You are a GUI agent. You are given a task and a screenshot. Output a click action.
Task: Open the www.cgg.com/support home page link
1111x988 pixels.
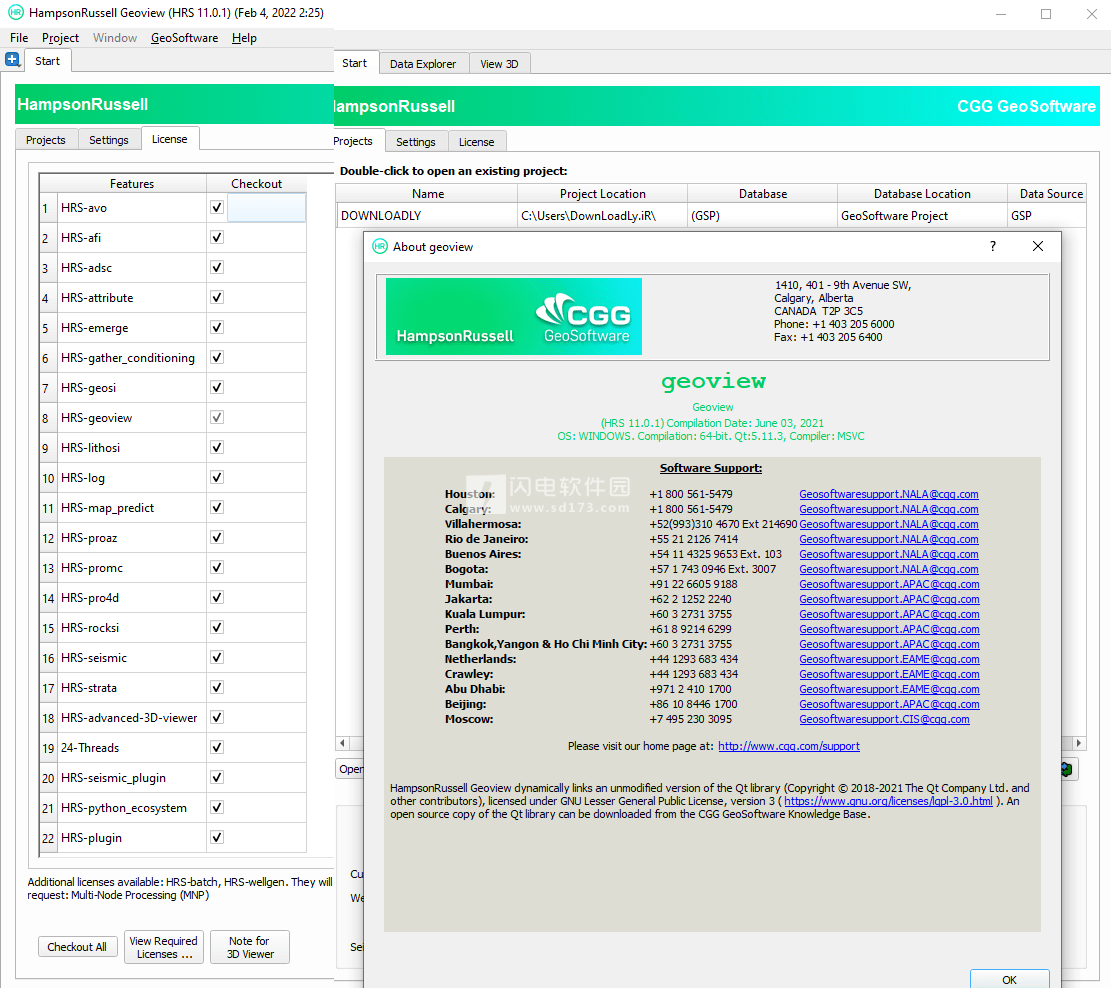(789, 746)
